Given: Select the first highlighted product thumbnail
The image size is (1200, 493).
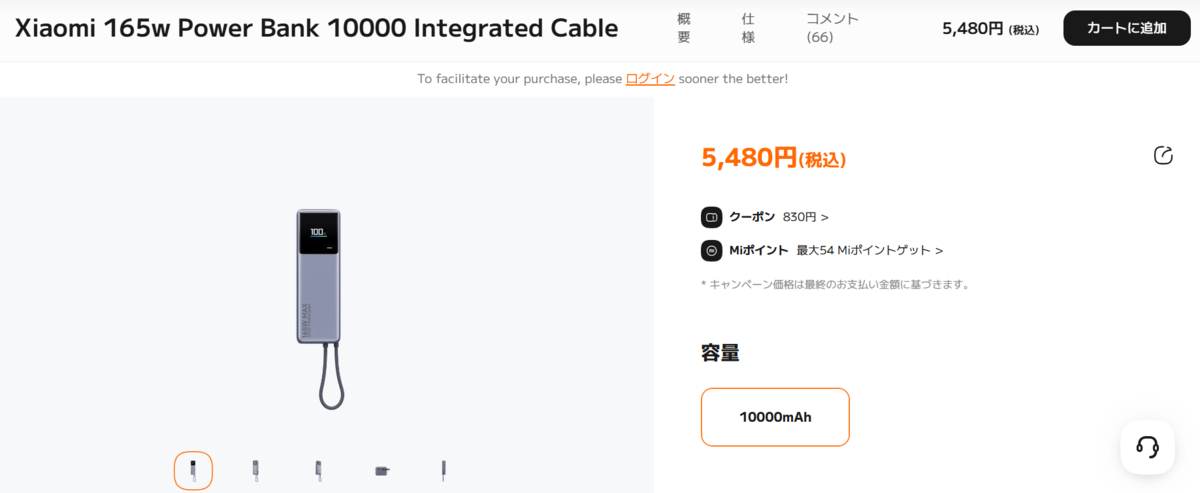Looking at the screenshot, I should pyautogui.click(x=193, y=470).
